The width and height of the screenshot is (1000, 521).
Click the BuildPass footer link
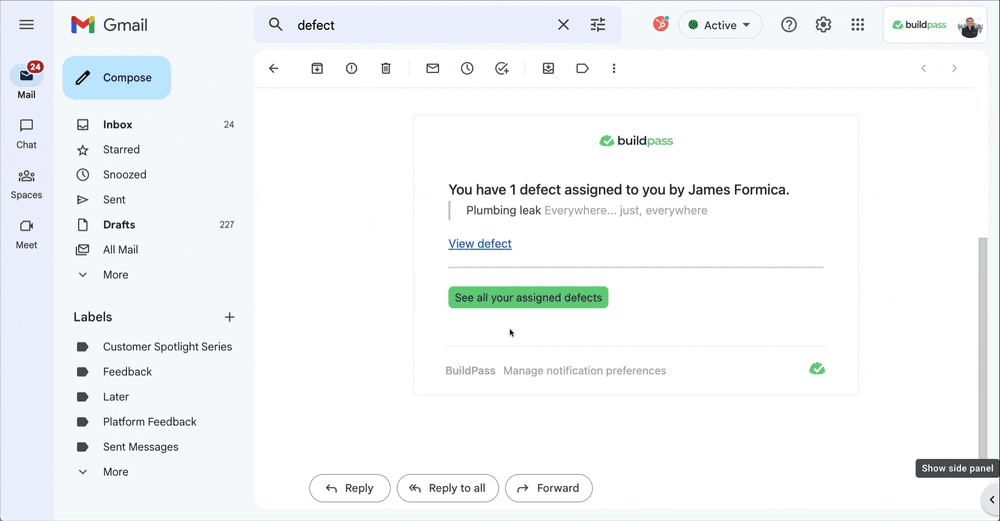[470, 371]
